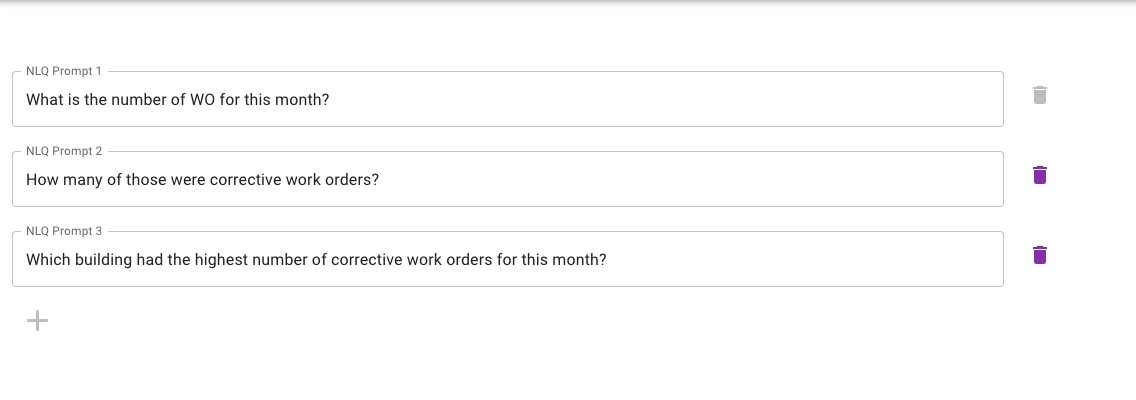Click the "NLQ Prompt 2" field label
The width and height of the screenshot is (1136, 400).
64,151
